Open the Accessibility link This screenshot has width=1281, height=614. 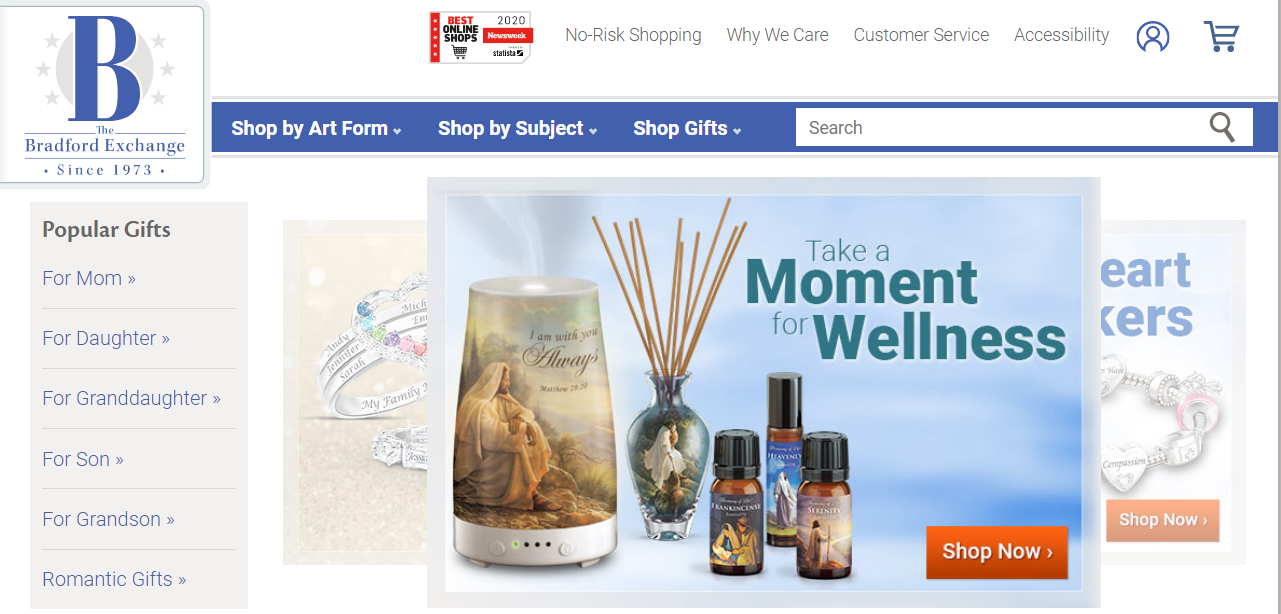pos(1061,35)
